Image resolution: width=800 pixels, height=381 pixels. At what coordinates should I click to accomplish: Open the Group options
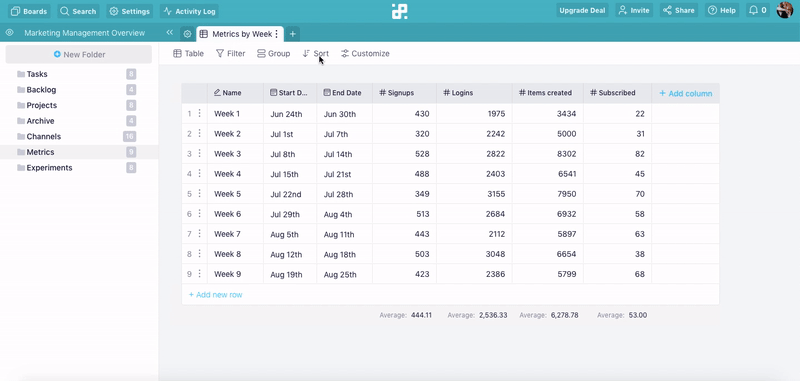273,54
